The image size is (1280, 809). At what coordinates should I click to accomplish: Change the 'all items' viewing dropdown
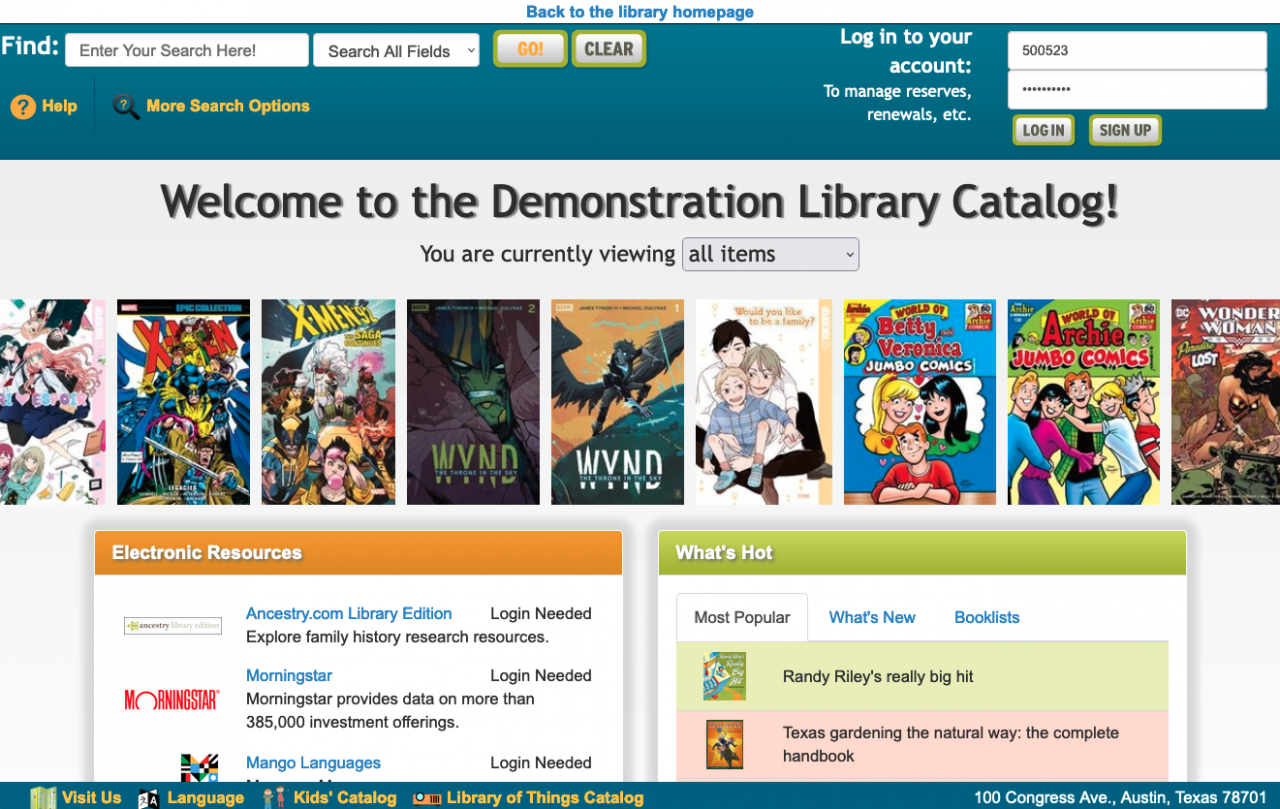[x=770, y=254]
